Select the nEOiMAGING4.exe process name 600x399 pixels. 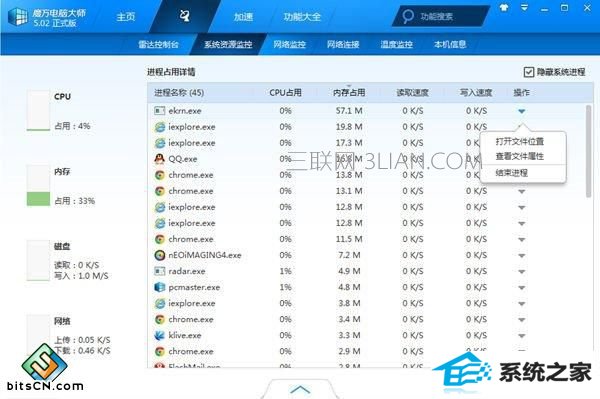[205, 255]
